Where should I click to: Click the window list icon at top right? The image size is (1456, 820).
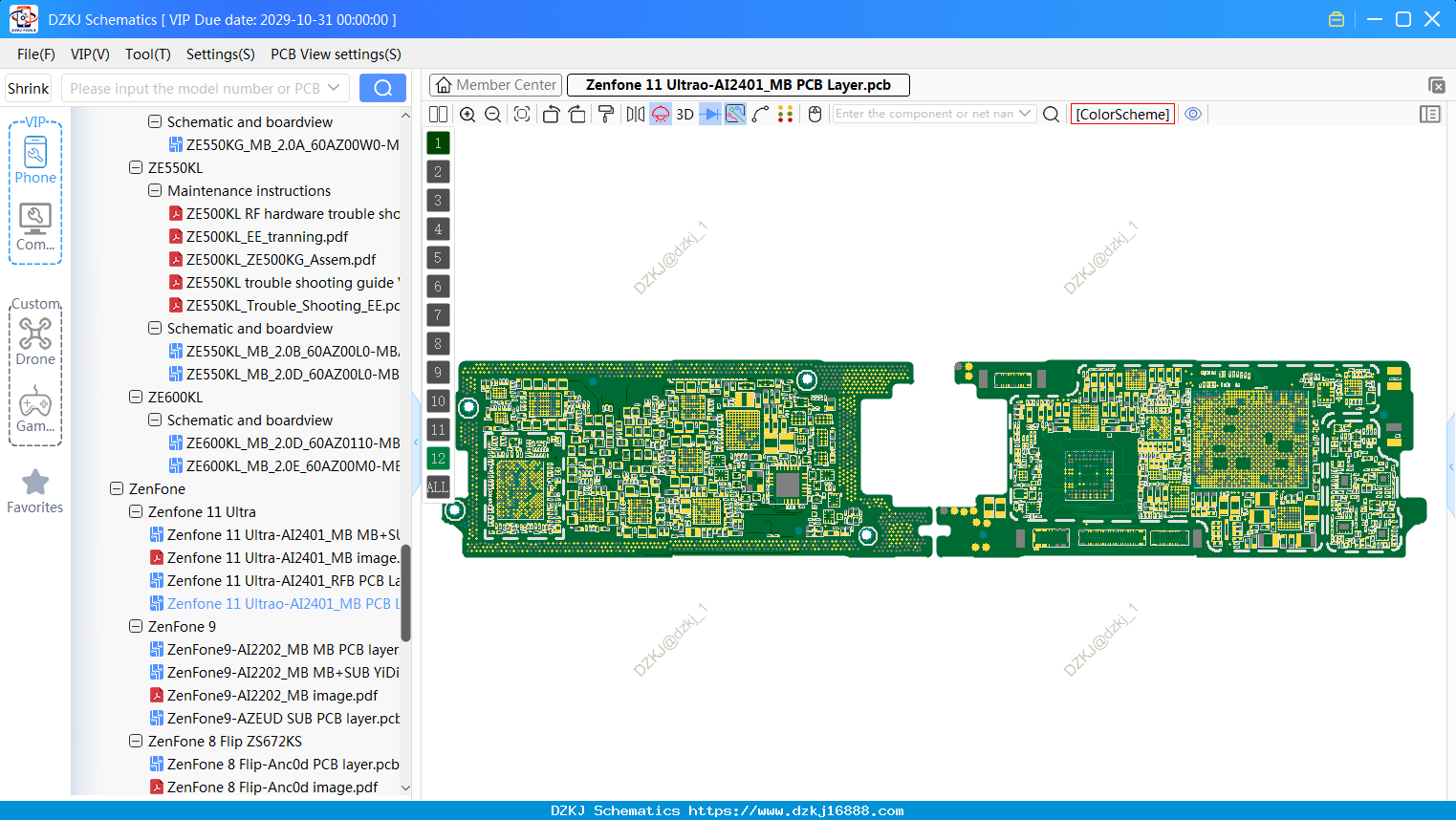pyautogui.click(x=1436, y=85)
